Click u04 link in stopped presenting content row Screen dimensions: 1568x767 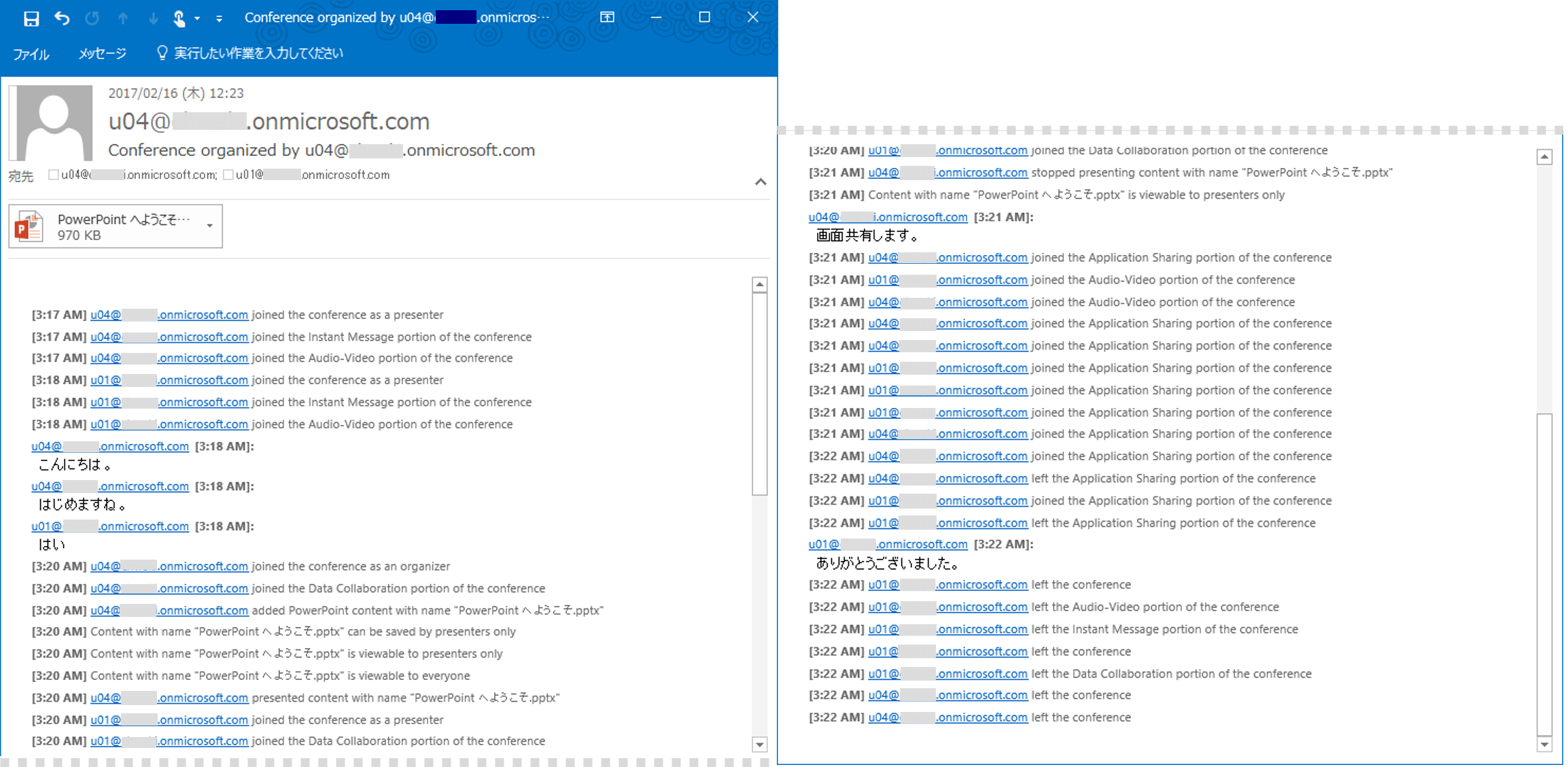point(948,173)
